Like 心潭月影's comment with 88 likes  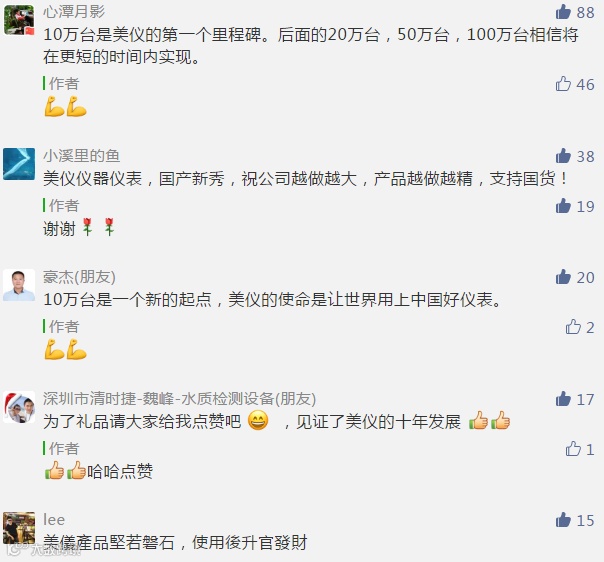point(563,12)
